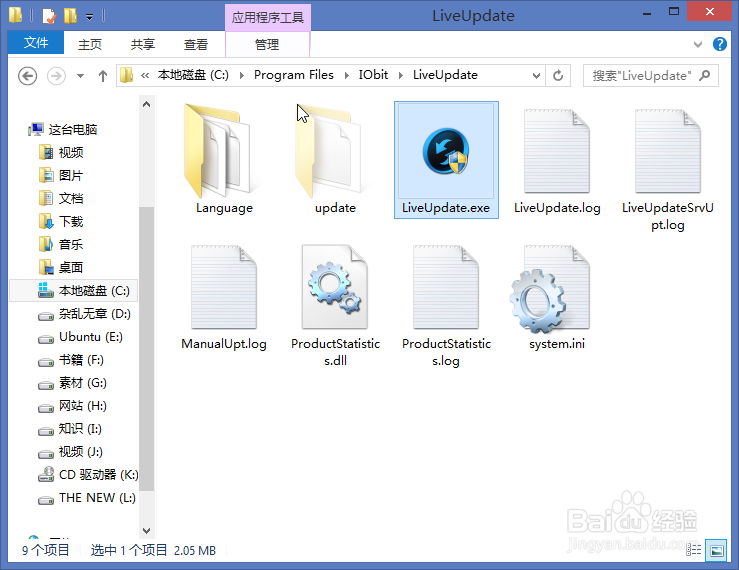Go back with the back arrow button
The width and height of the screenshot is (739, 570).
pos(27,76)
